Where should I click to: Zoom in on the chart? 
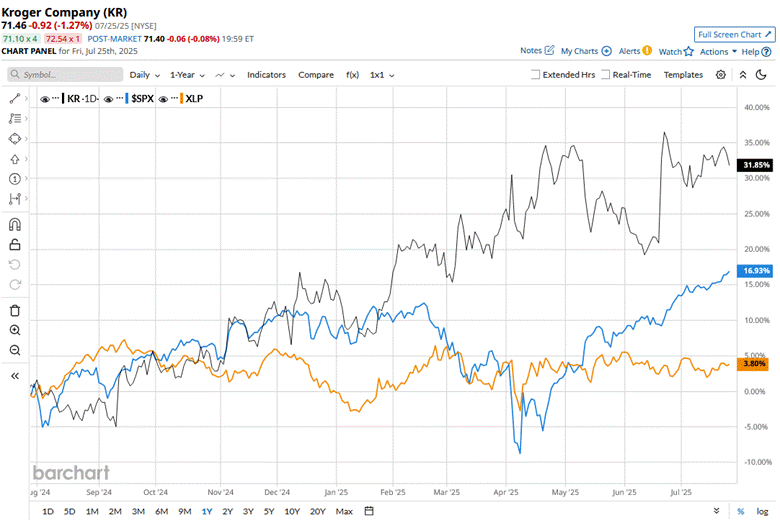coord(14,330)
